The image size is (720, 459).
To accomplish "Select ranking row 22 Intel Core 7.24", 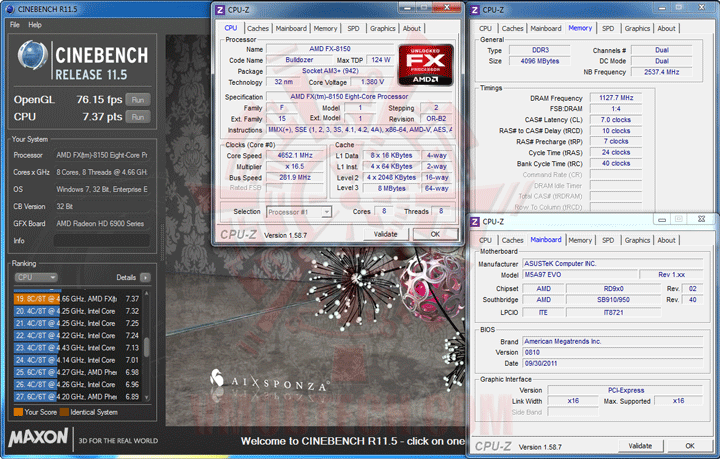I will click(77, 336).
